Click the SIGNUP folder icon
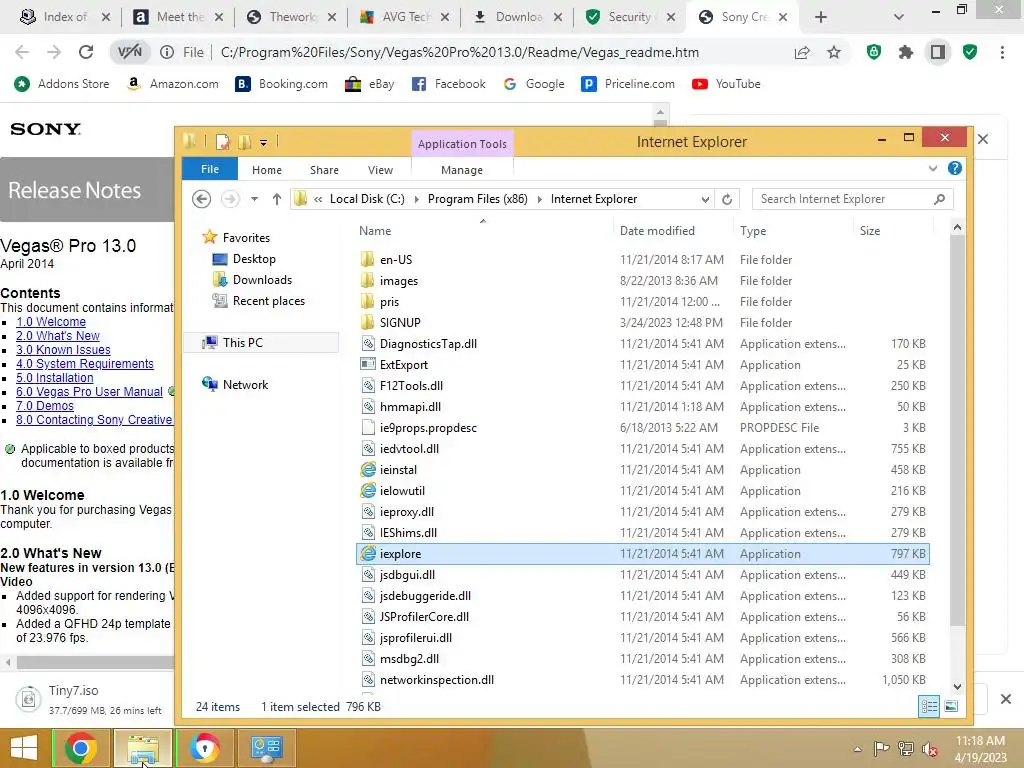The image size is (1024, 768). (368, 323)
